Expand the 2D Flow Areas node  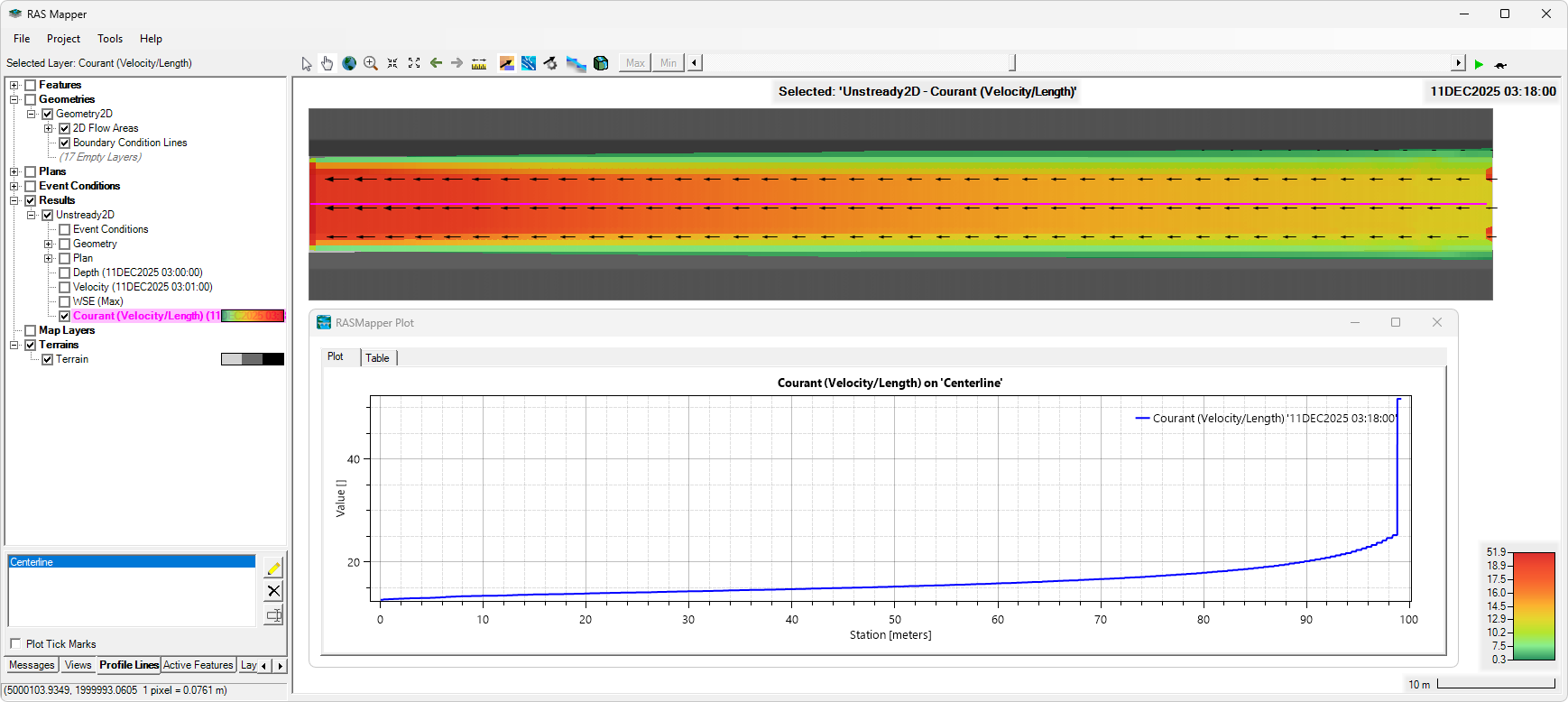pos(48,128)
